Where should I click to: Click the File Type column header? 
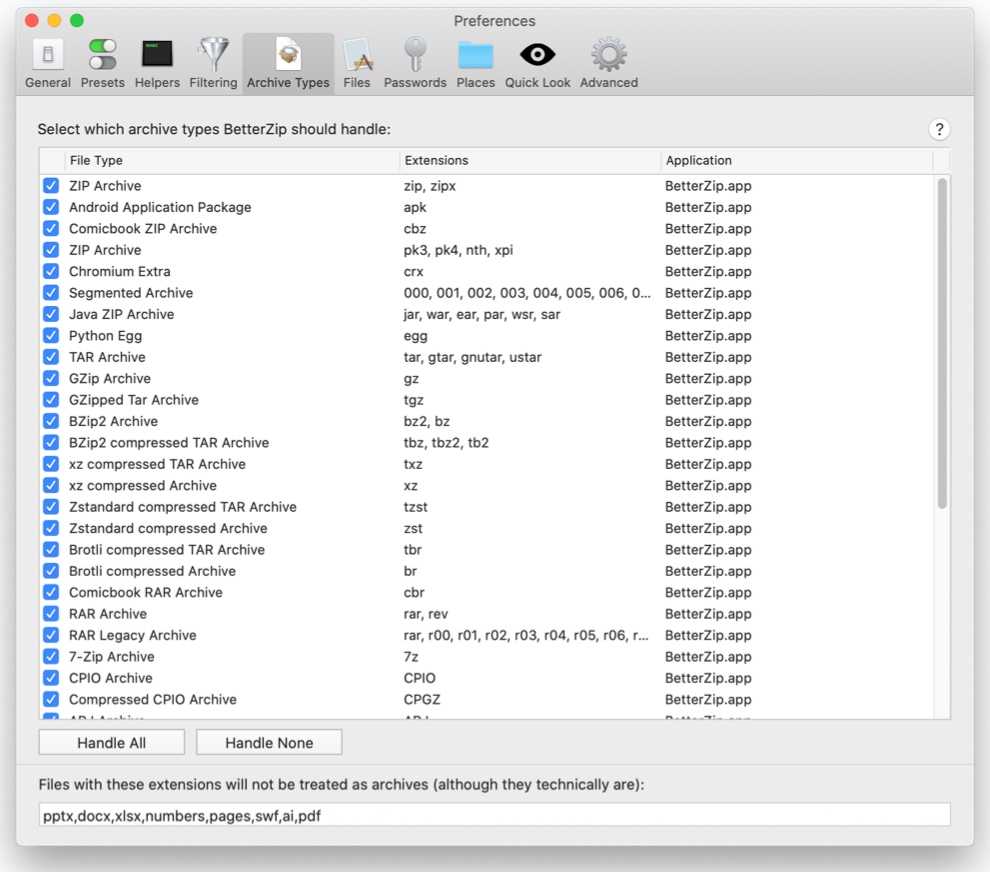(x=232, y=160)
